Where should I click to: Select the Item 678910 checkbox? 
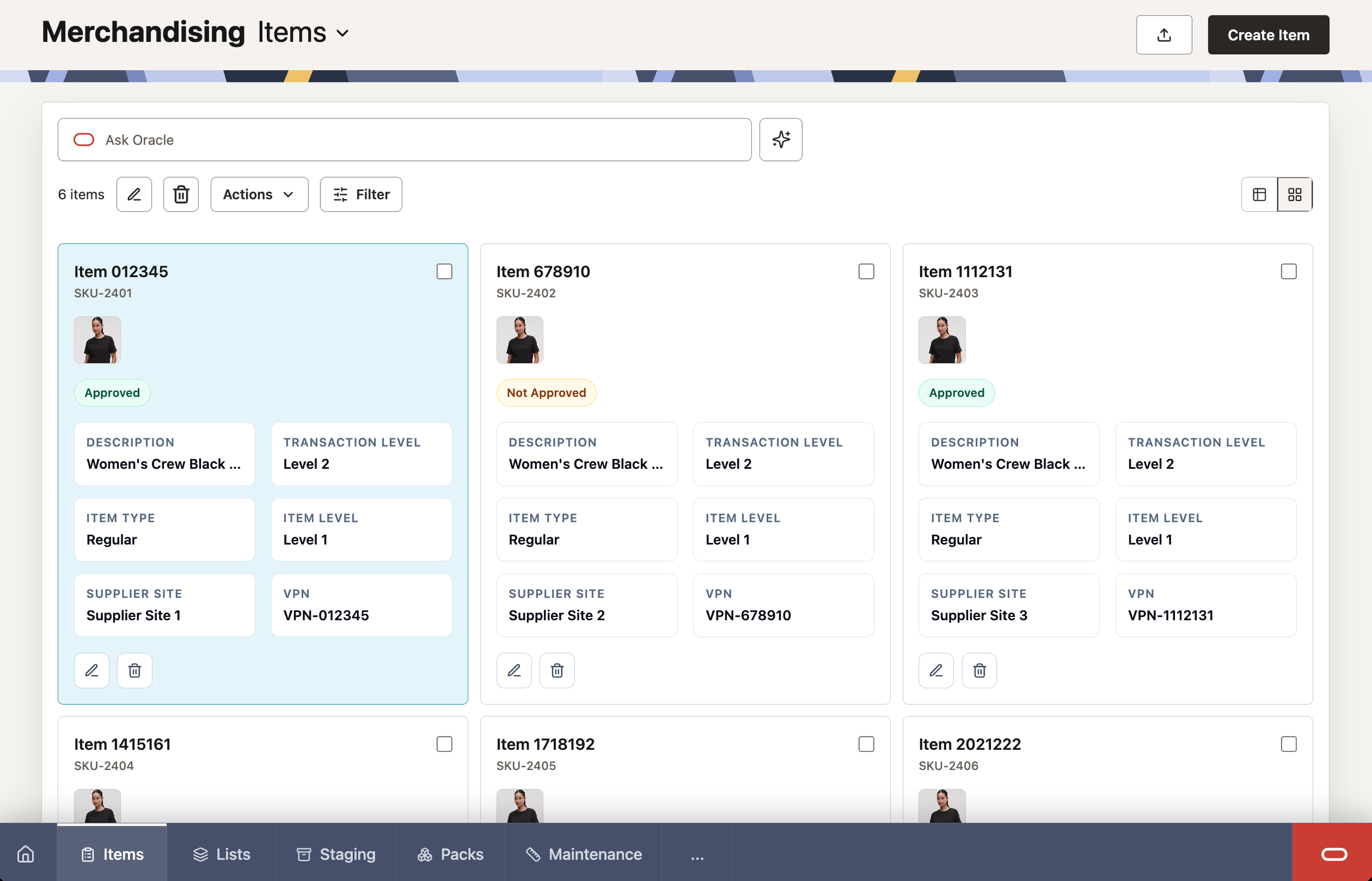point(866,271)
